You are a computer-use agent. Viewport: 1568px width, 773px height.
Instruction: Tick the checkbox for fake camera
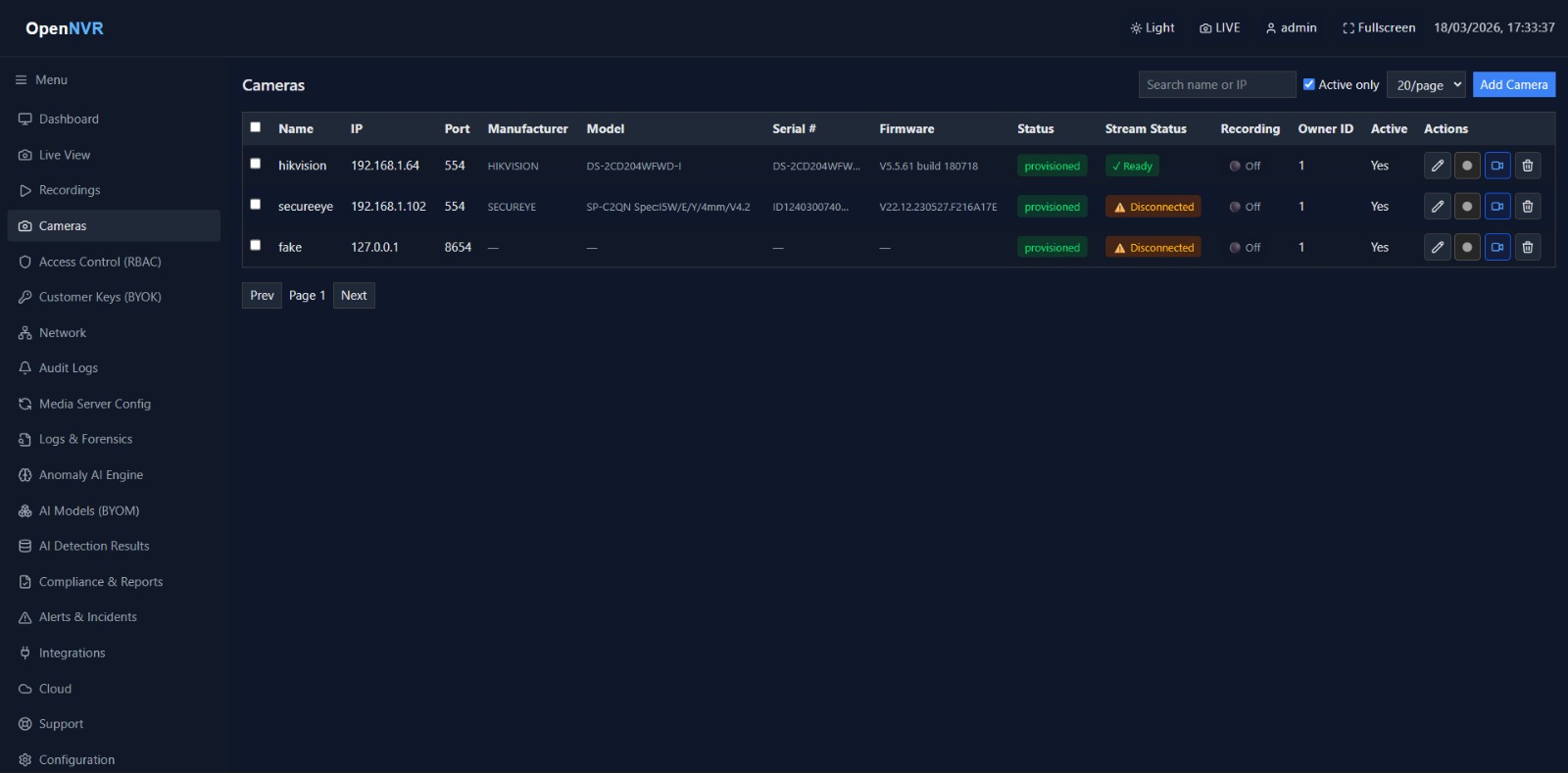(256, 245)
